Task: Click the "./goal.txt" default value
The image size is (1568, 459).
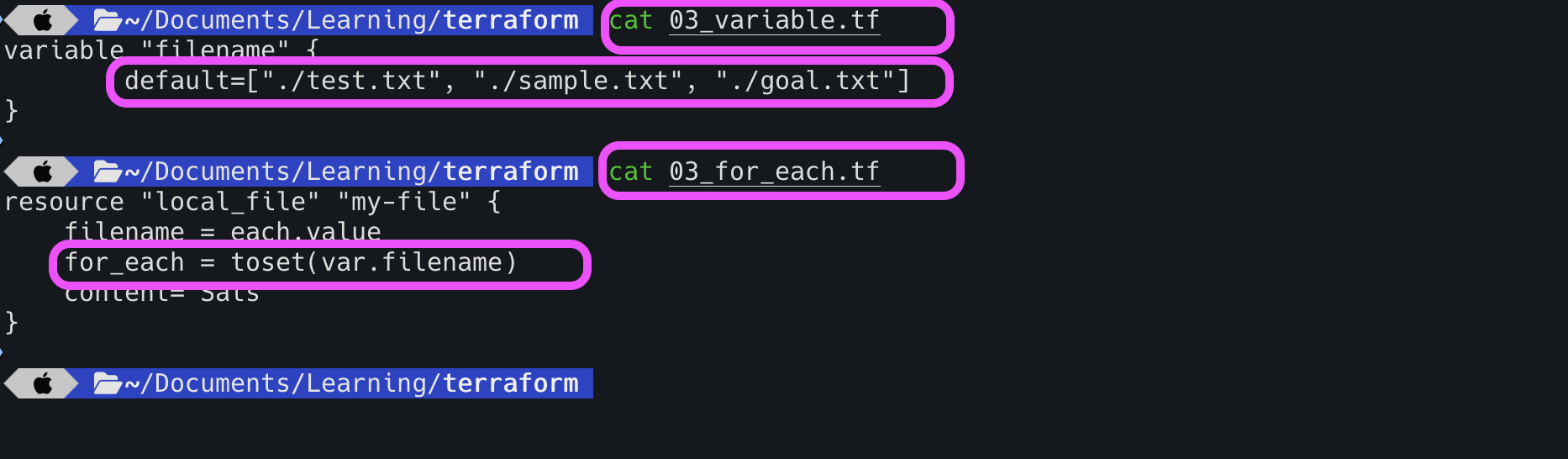Action: point(805,81)
